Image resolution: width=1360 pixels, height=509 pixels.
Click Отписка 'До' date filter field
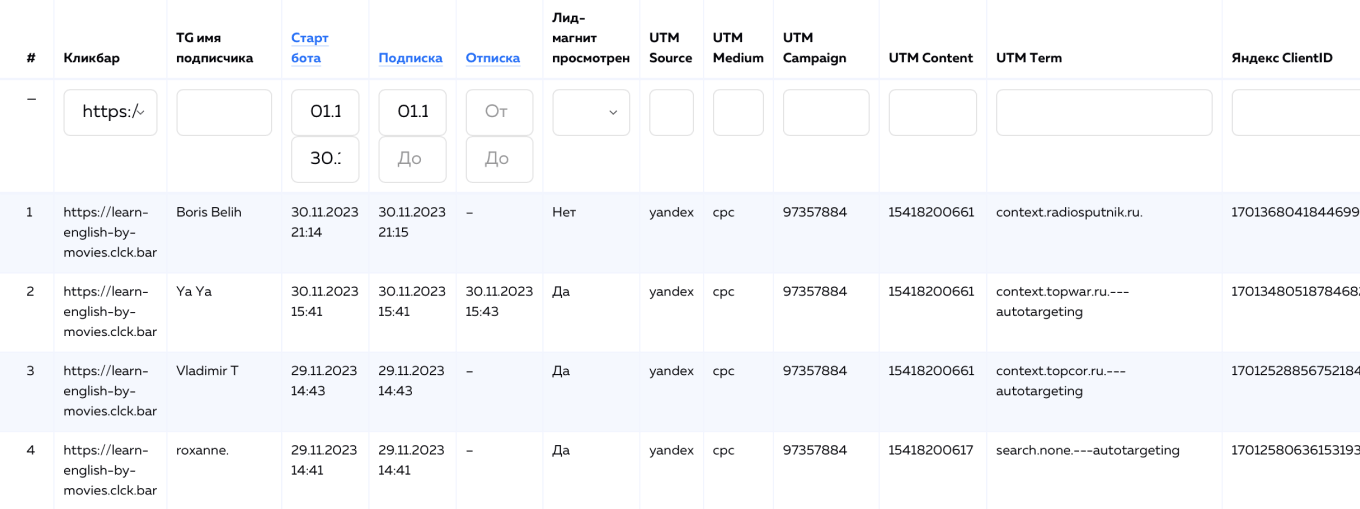click(x=499, y=159)
